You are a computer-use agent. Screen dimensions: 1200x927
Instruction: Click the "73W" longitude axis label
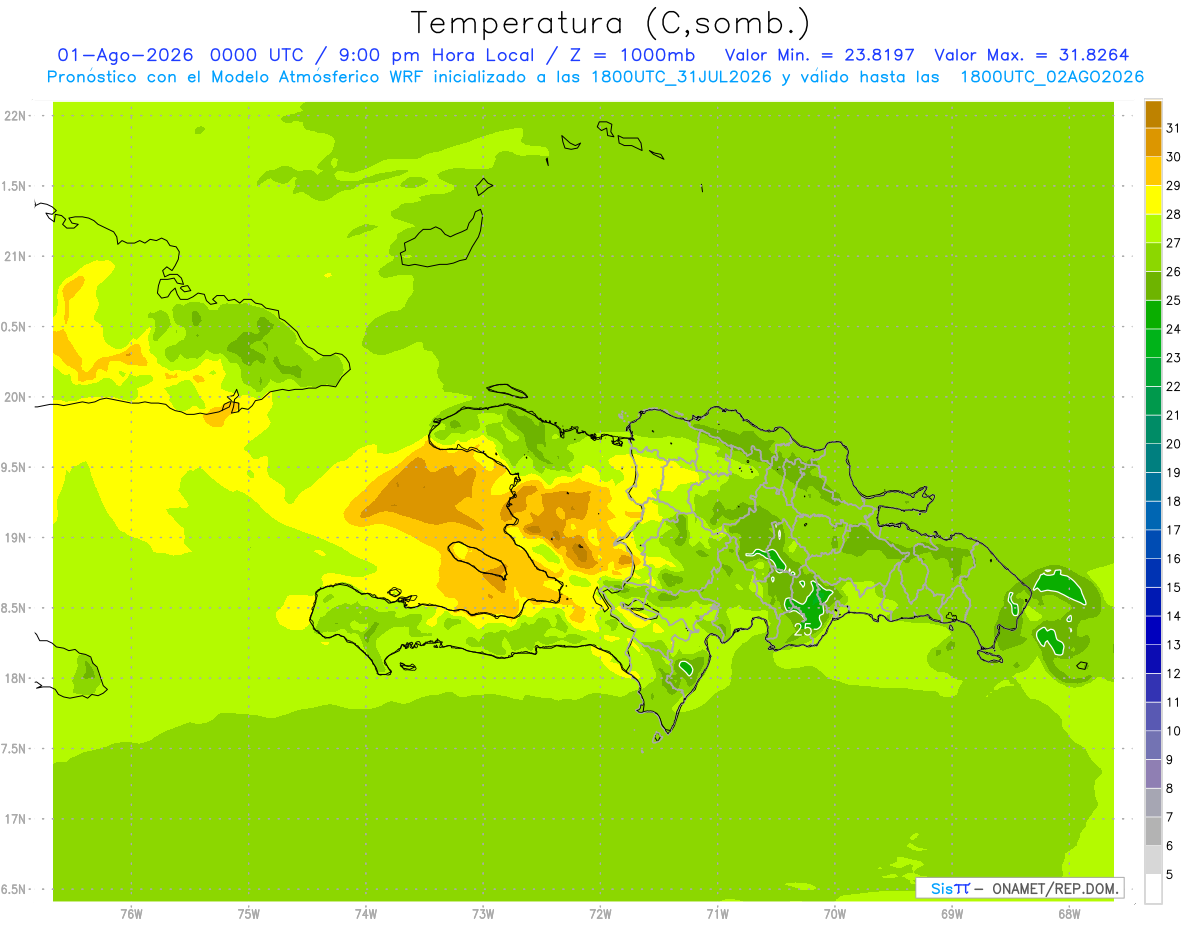(x=483, y=914)
